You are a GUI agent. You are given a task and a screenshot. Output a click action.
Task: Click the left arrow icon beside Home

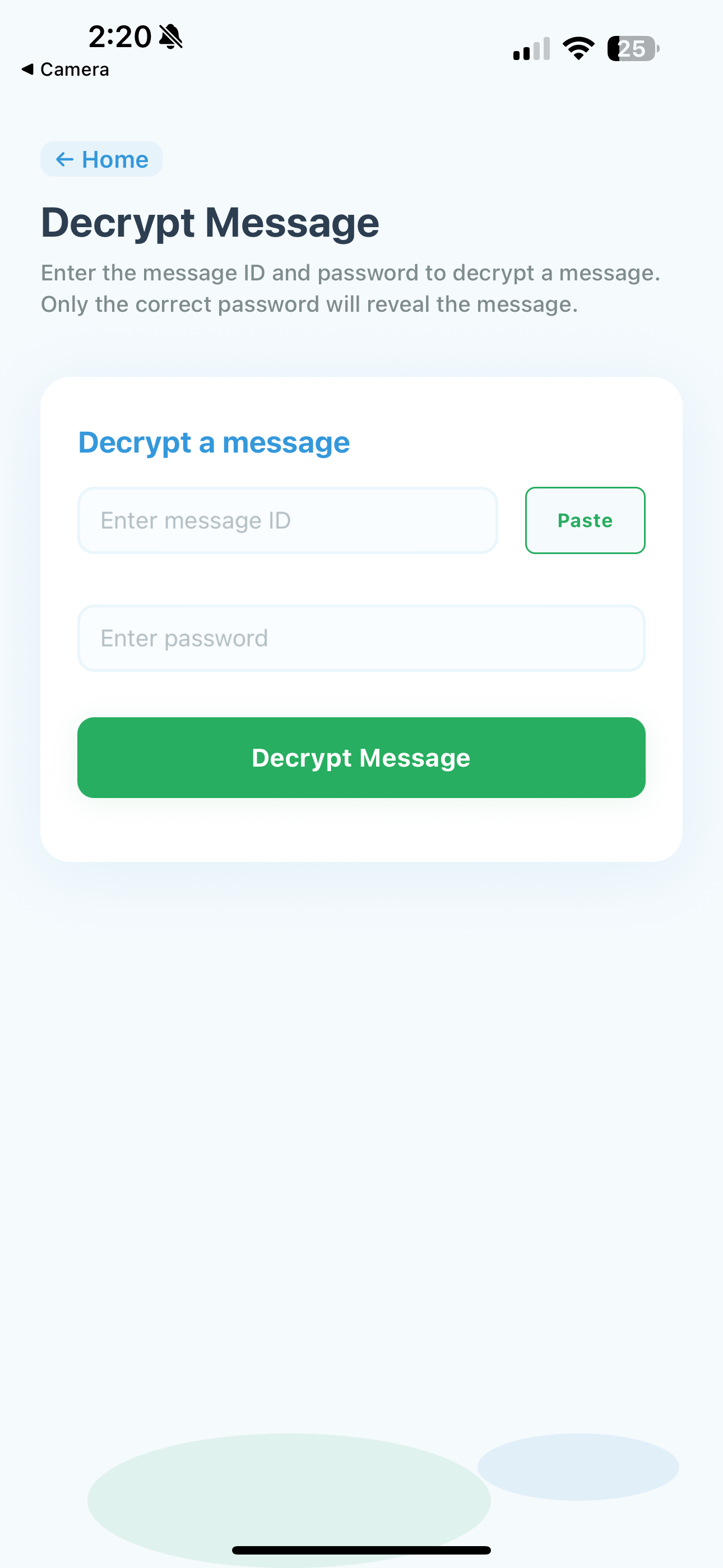[64, 159]
